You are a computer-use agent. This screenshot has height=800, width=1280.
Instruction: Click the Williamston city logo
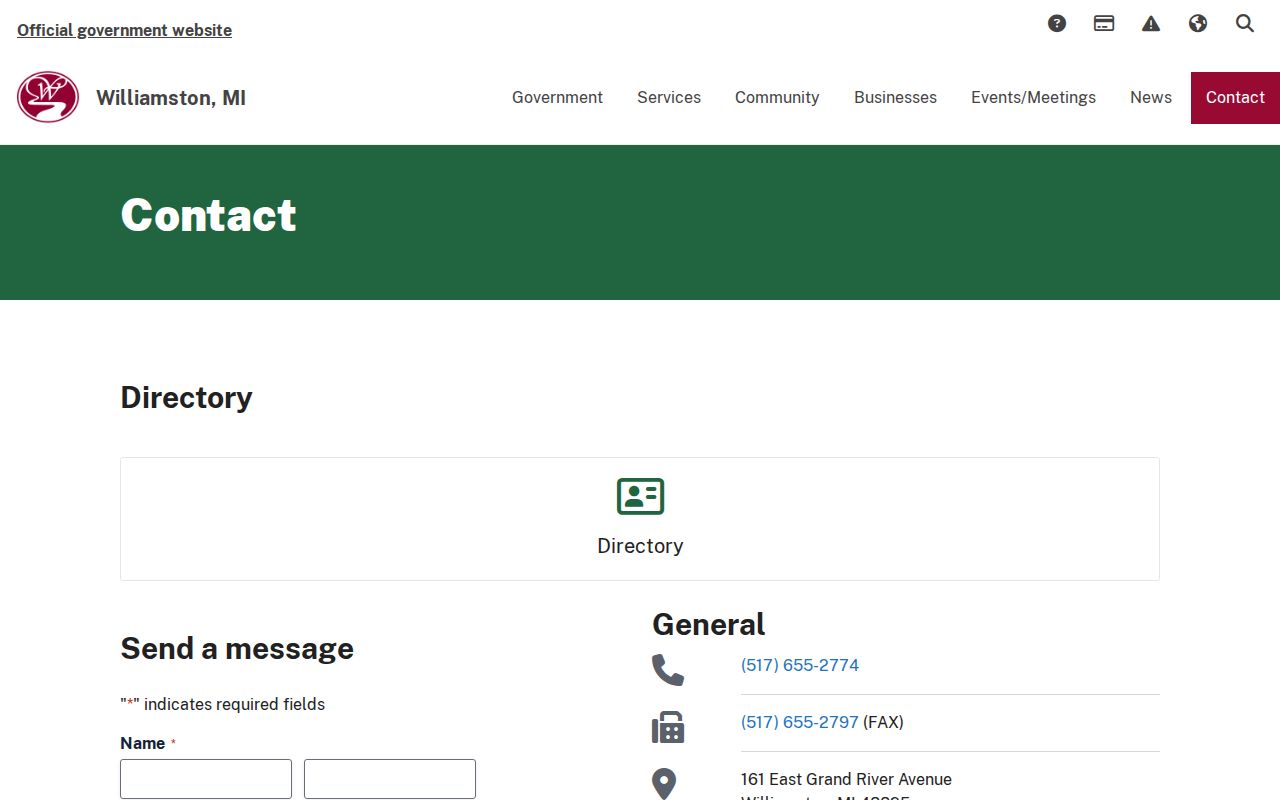[x=48, y=97]
